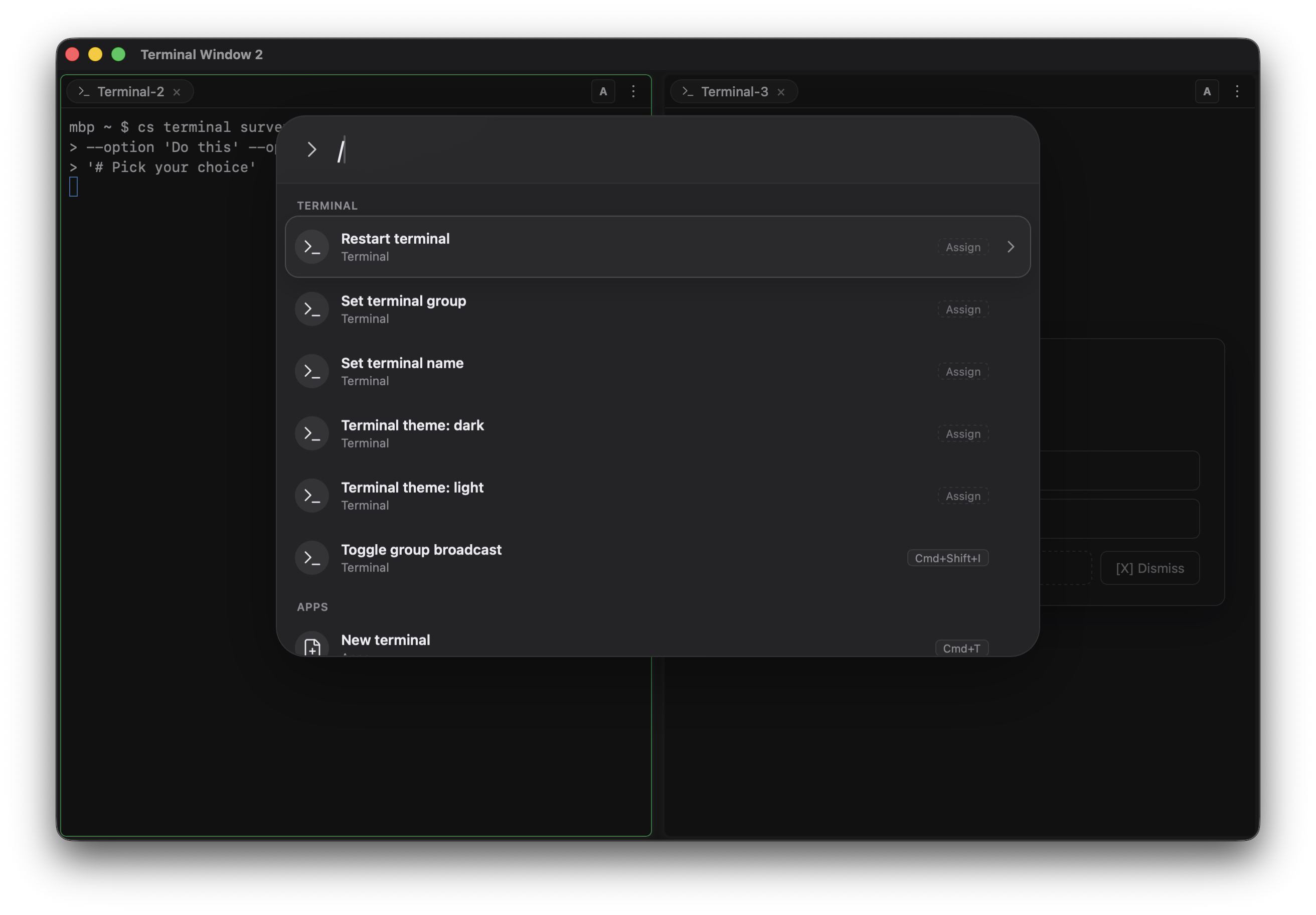Click the Set terminal group row's icon

312,310
